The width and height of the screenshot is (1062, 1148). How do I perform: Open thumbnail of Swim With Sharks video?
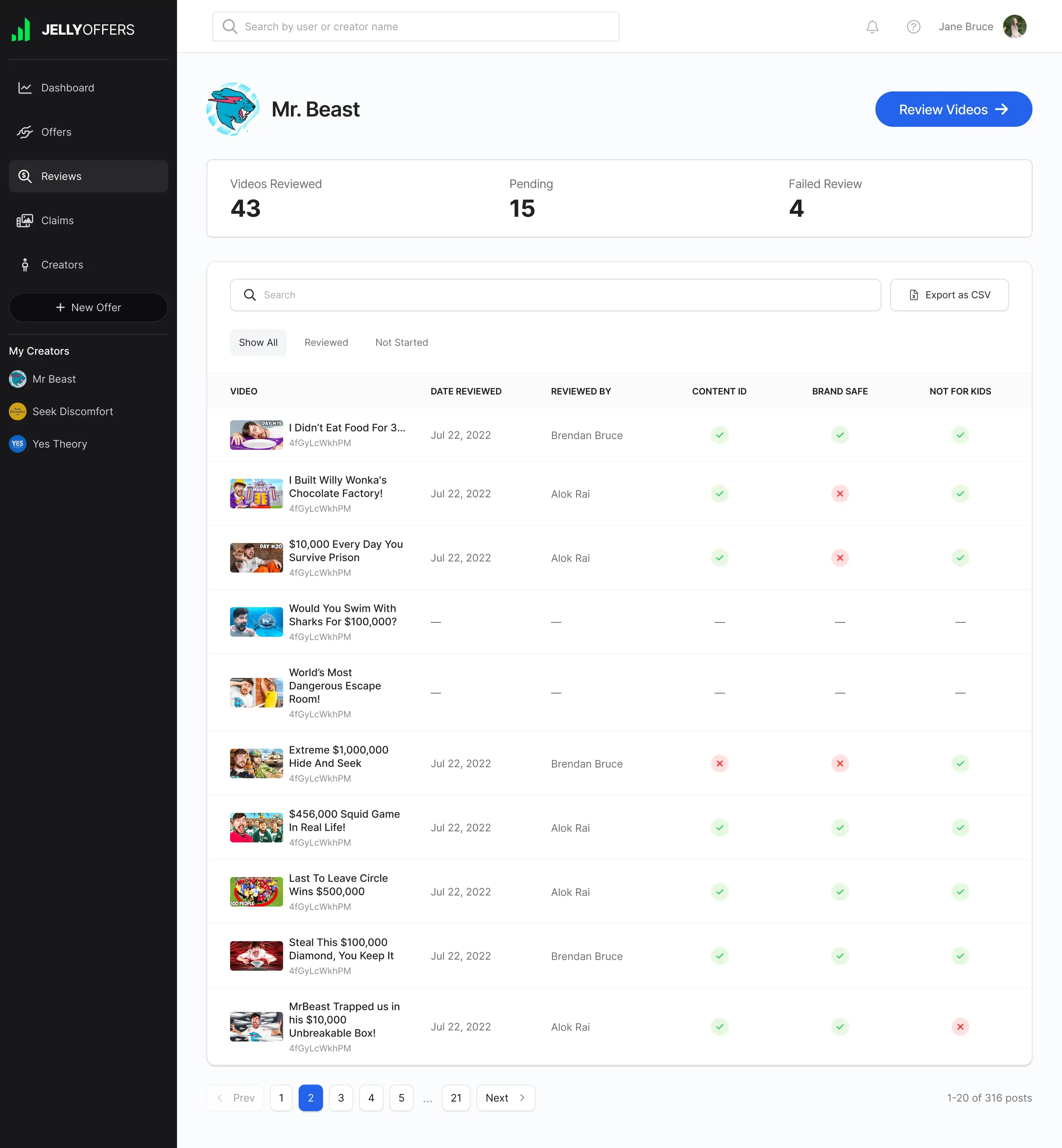tap(256, 622)
